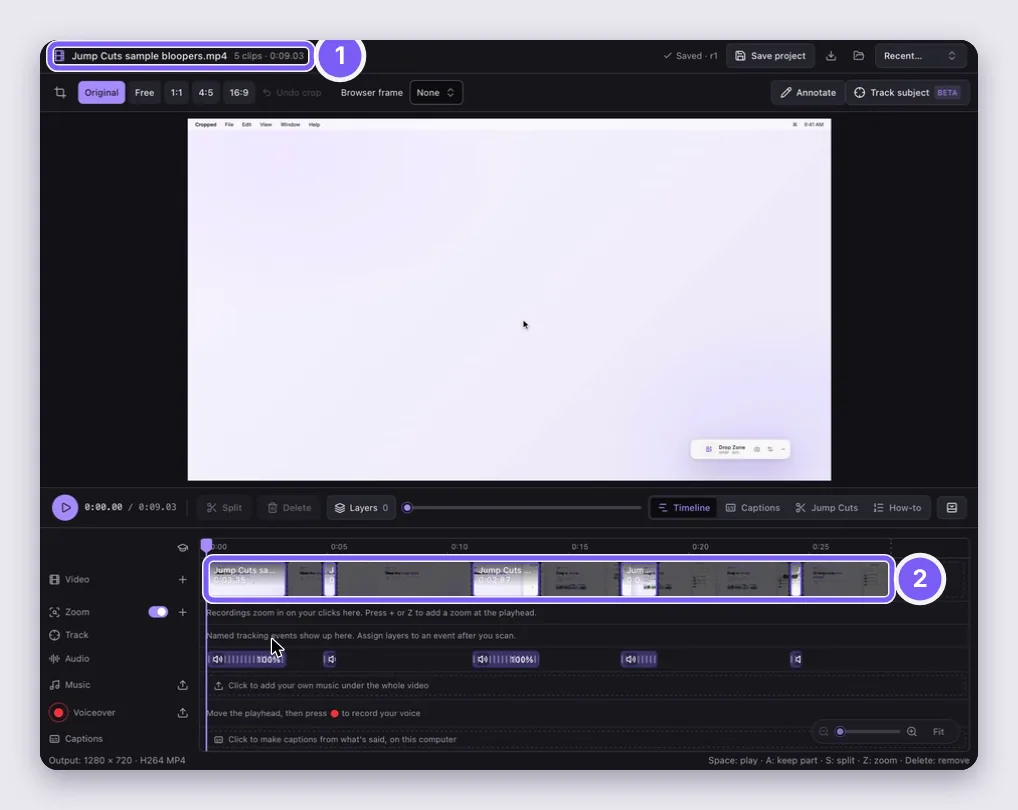Open the Browser frame None dropdown

(x=436, y=92)
